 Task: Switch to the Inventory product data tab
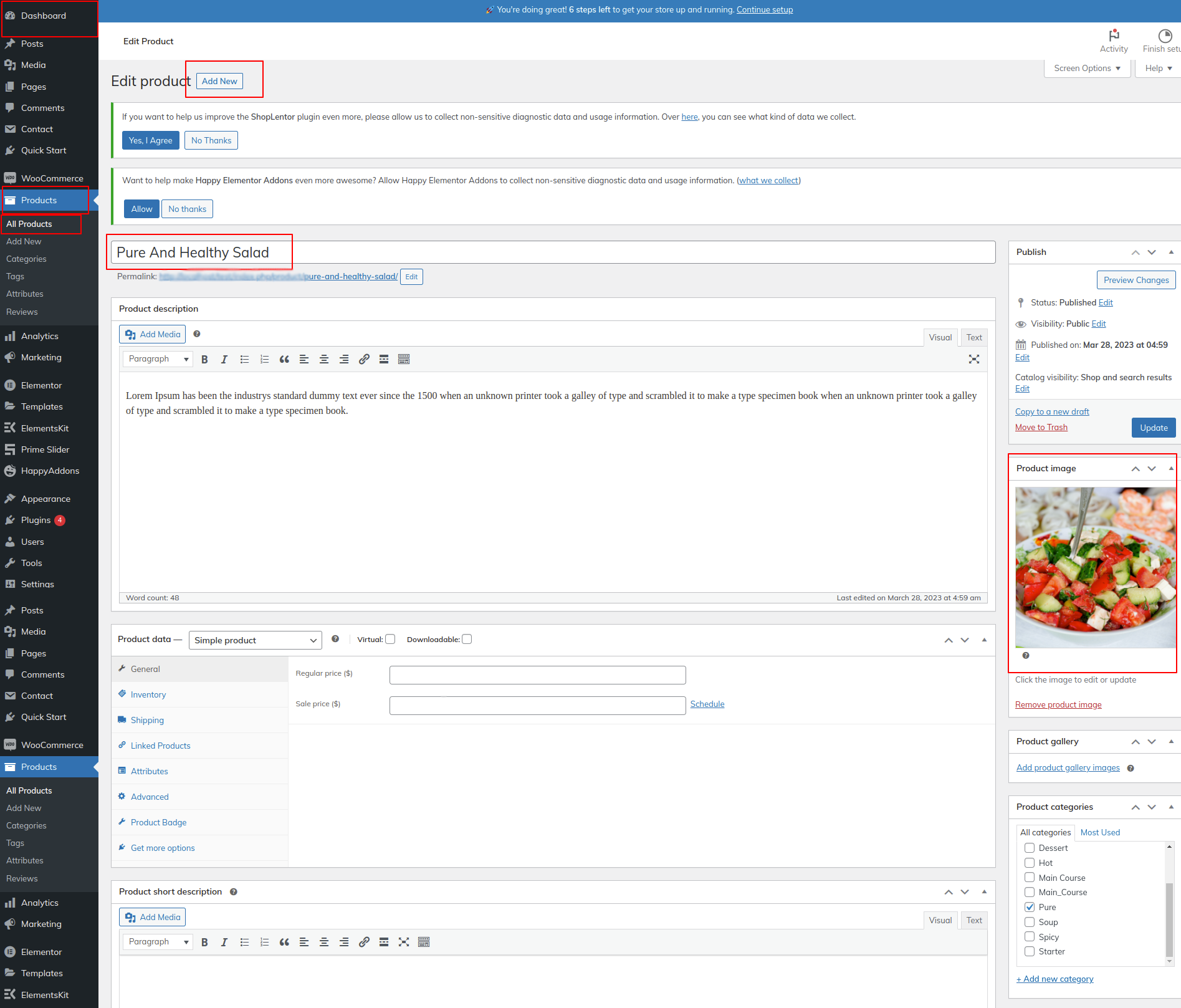click(x=148, y=694)
